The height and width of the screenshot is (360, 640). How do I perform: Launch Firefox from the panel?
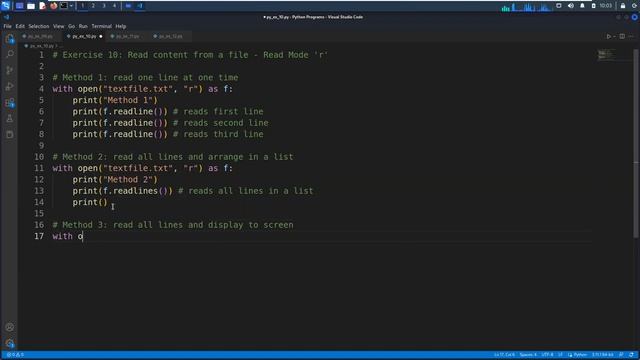coord(53,6)
